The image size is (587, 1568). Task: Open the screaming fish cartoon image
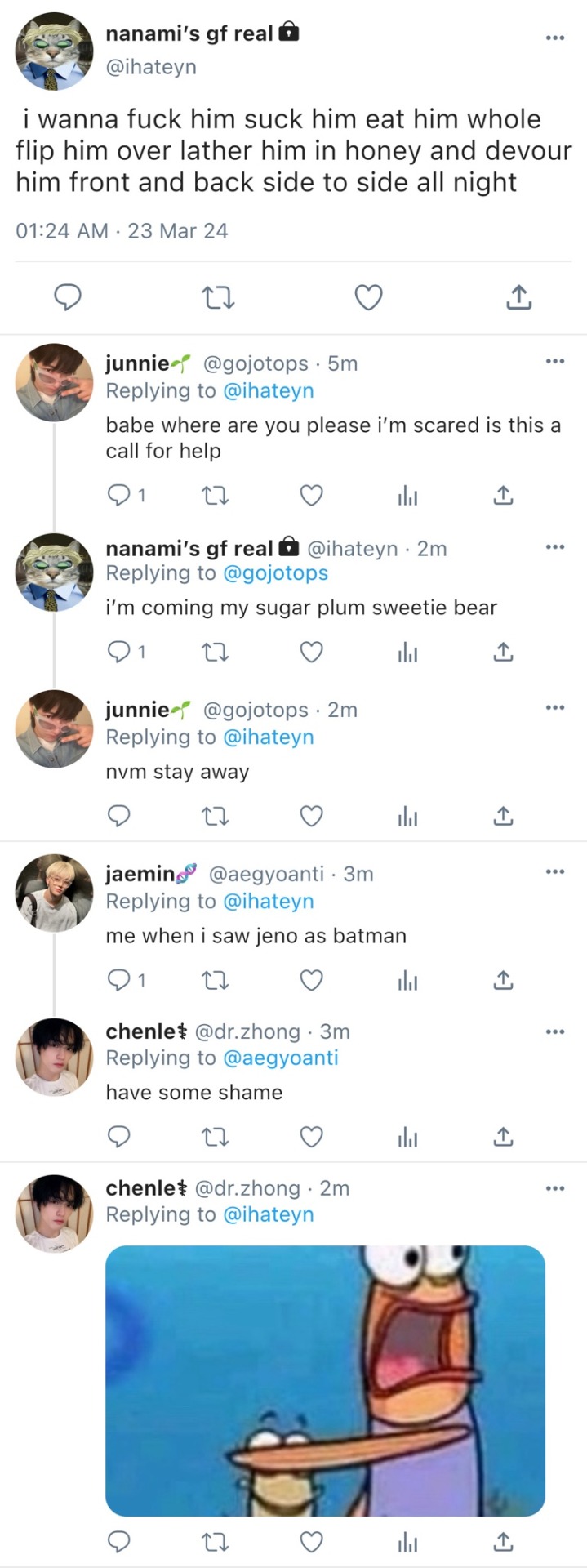tap(325, 1380)
